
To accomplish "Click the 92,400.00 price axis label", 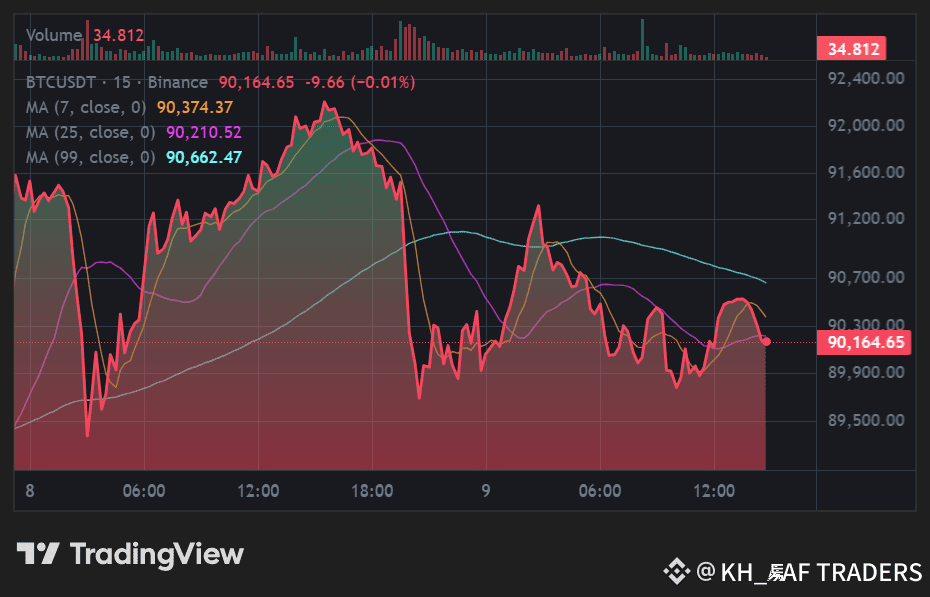I will [866, 78].
